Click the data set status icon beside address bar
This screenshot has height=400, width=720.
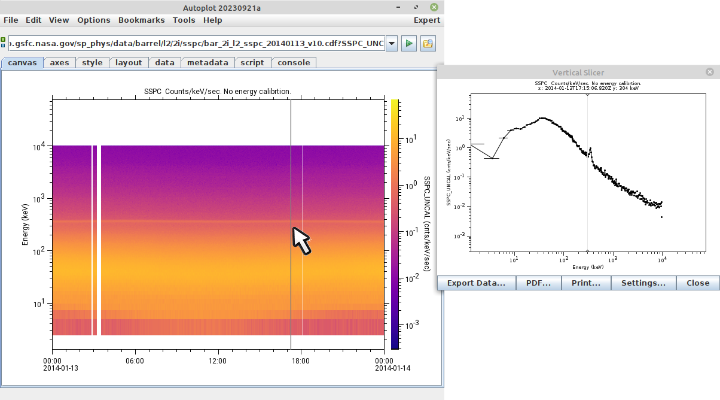tap(3, 43)
